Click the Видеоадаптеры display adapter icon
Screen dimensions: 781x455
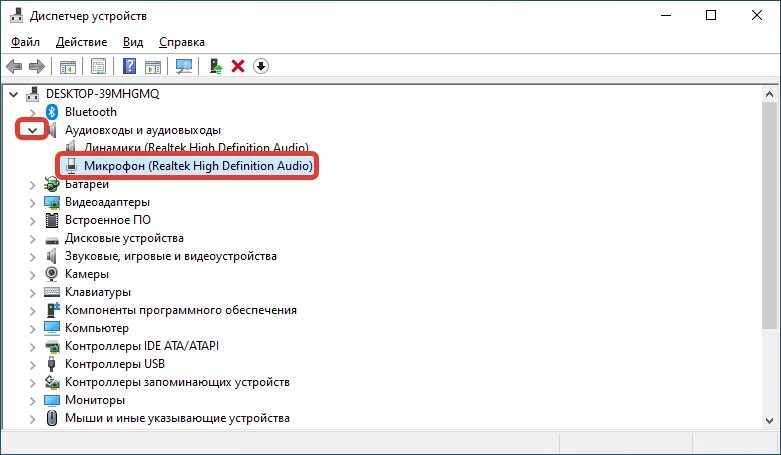click(52, 202)
